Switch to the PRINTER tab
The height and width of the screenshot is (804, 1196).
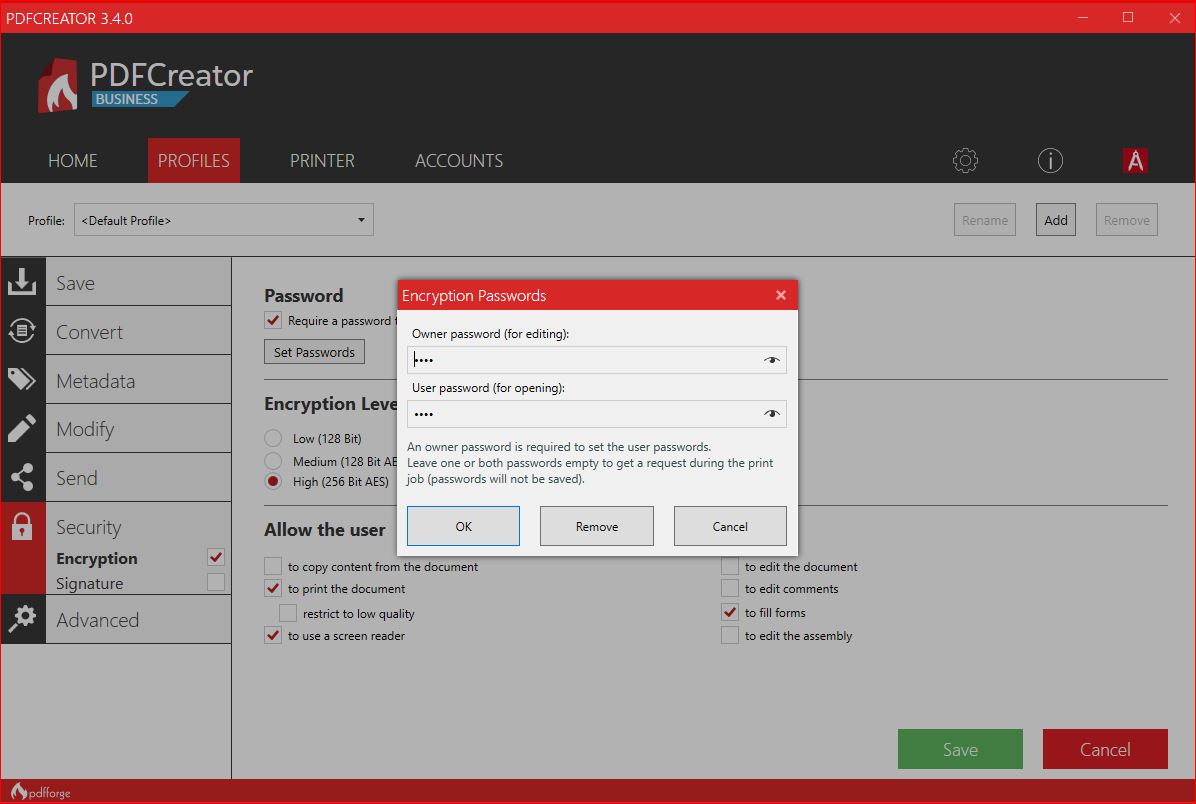pos(321,160)
